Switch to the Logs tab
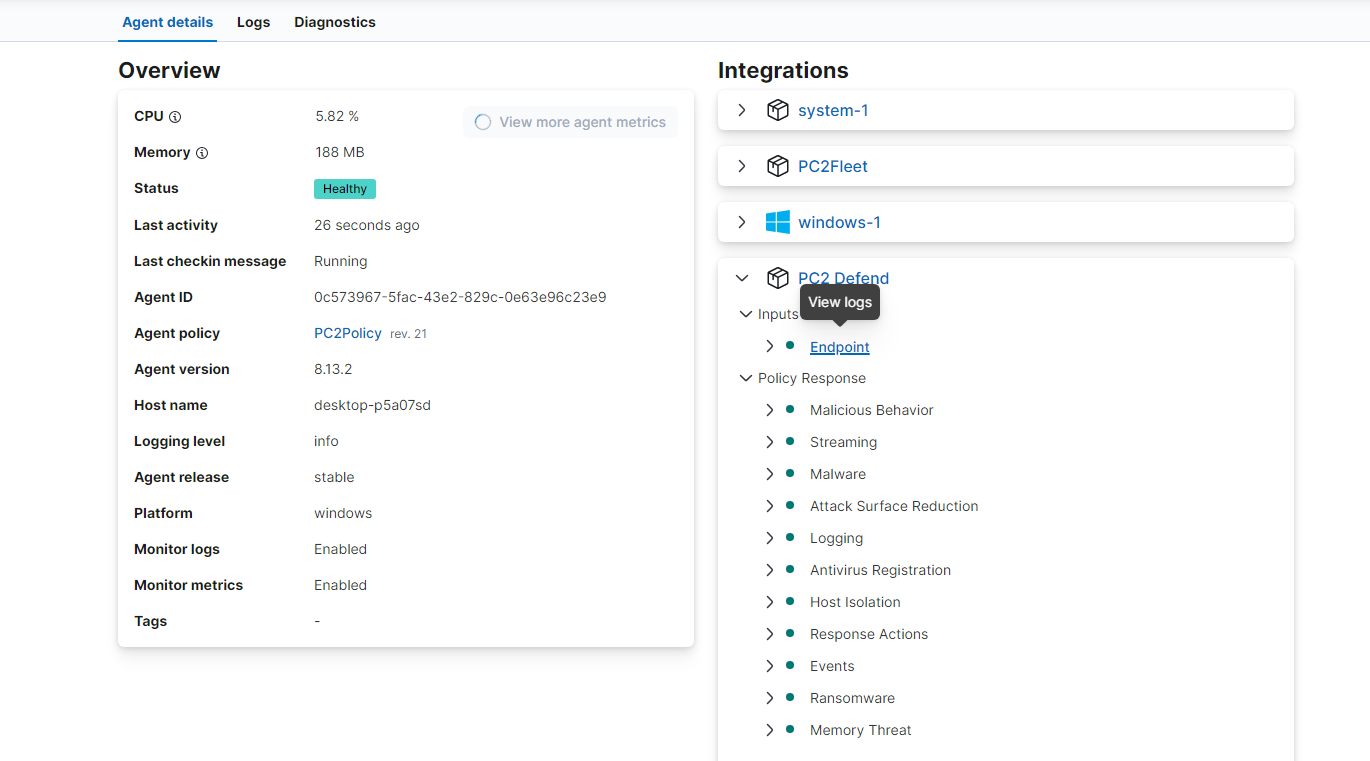 tap(253, 22)
